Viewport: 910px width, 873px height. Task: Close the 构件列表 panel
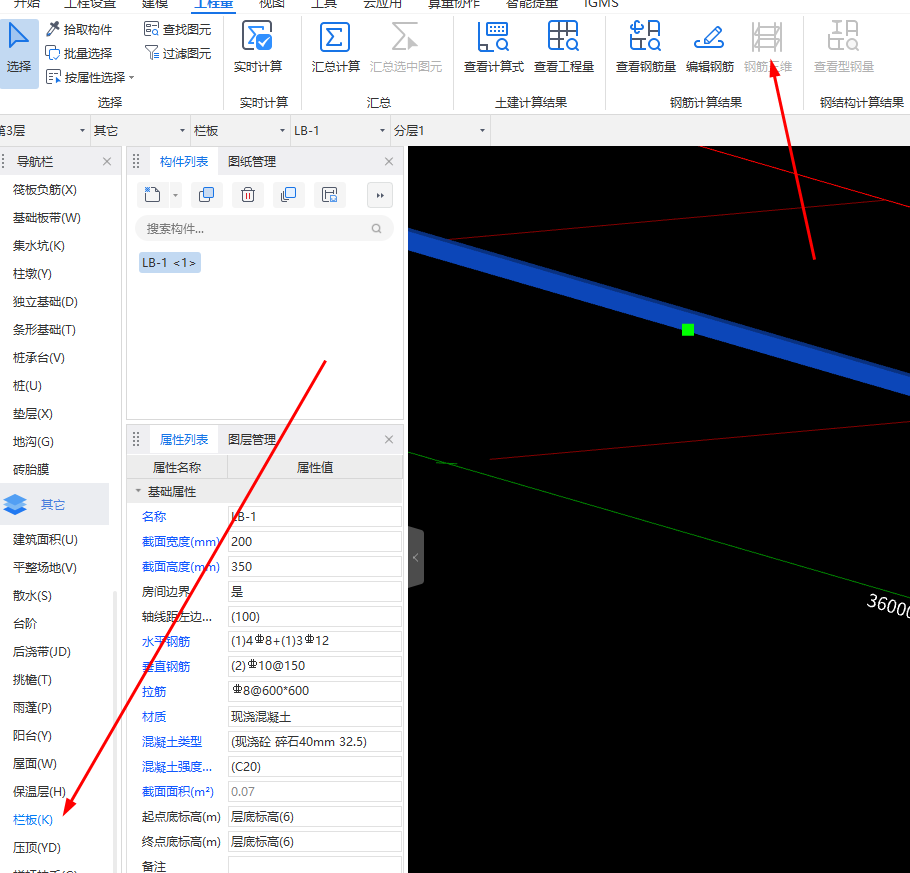point(389,161)
